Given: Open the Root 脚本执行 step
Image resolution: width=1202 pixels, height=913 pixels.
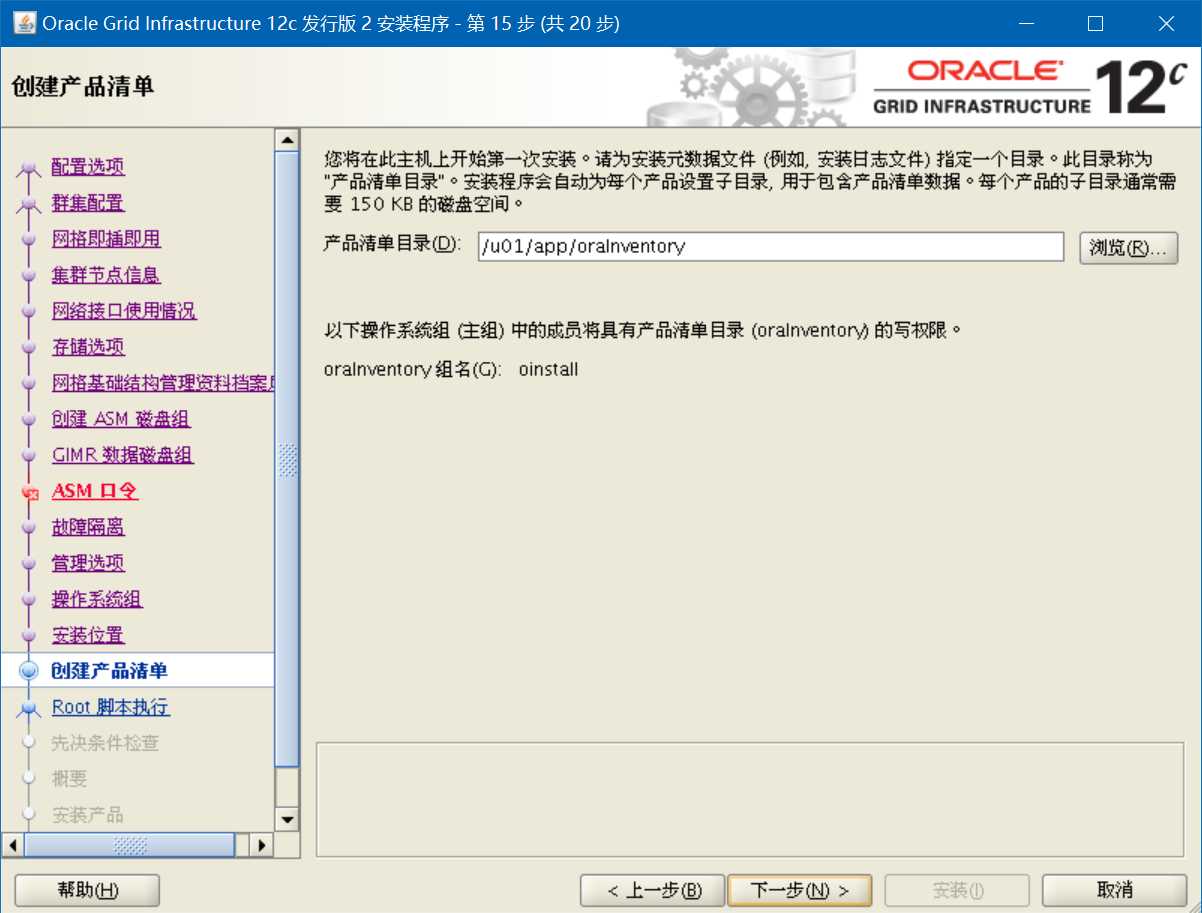Looking at the screenshot, I should tap(111, 707).
